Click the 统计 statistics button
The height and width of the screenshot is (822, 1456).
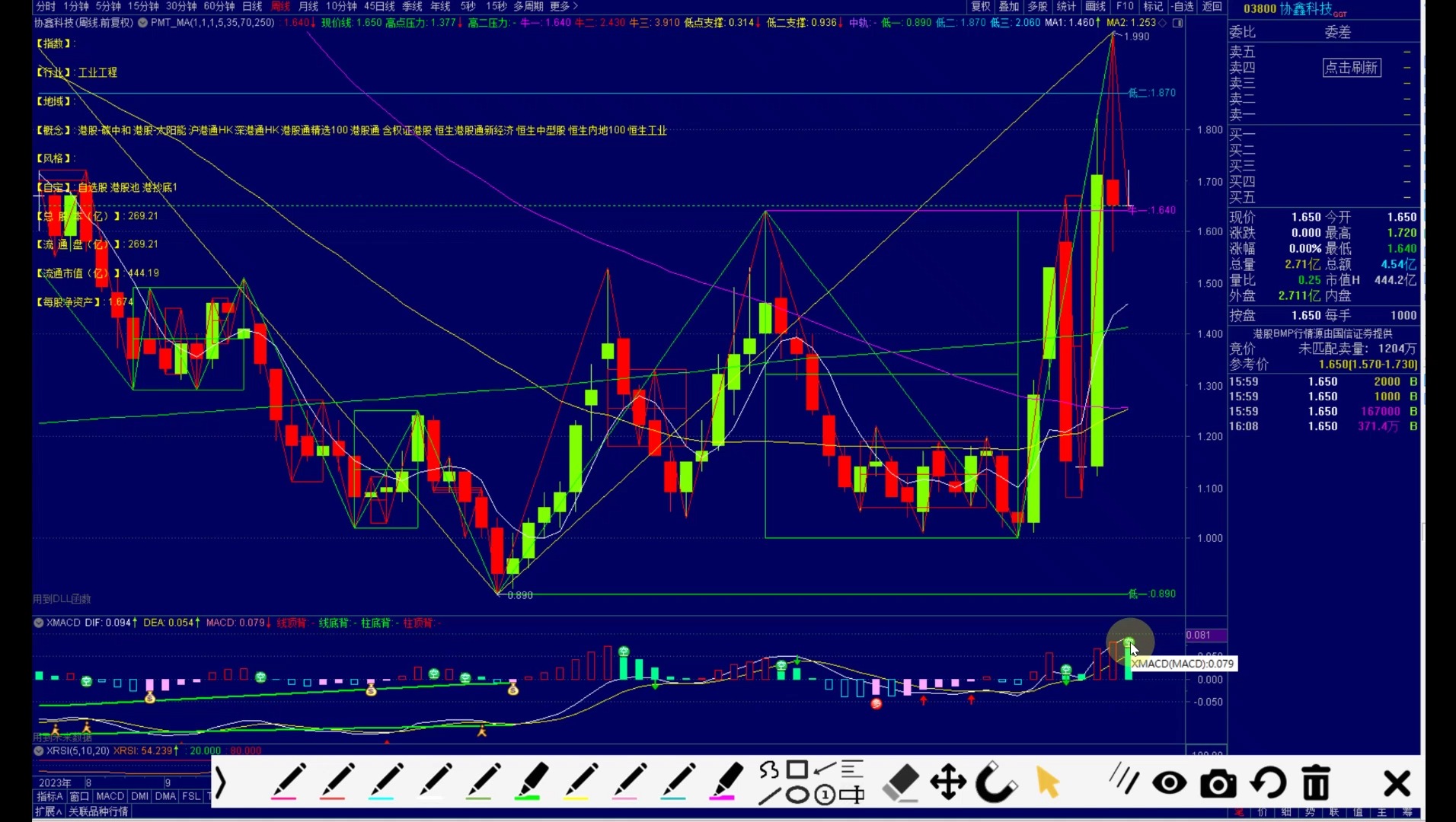pyautogui.click(x=1066, y=6)
